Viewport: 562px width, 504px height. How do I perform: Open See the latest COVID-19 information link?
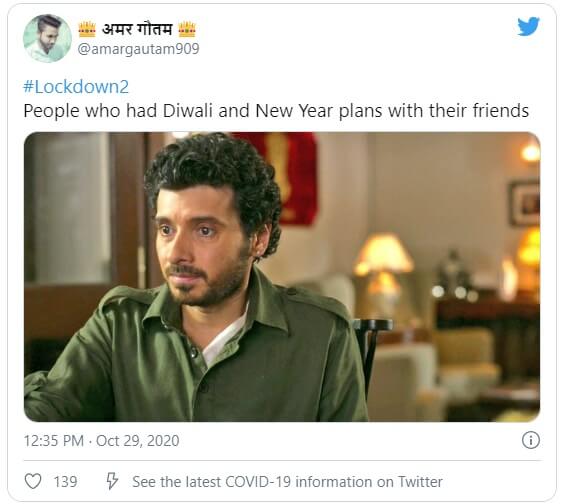(287, 481)
